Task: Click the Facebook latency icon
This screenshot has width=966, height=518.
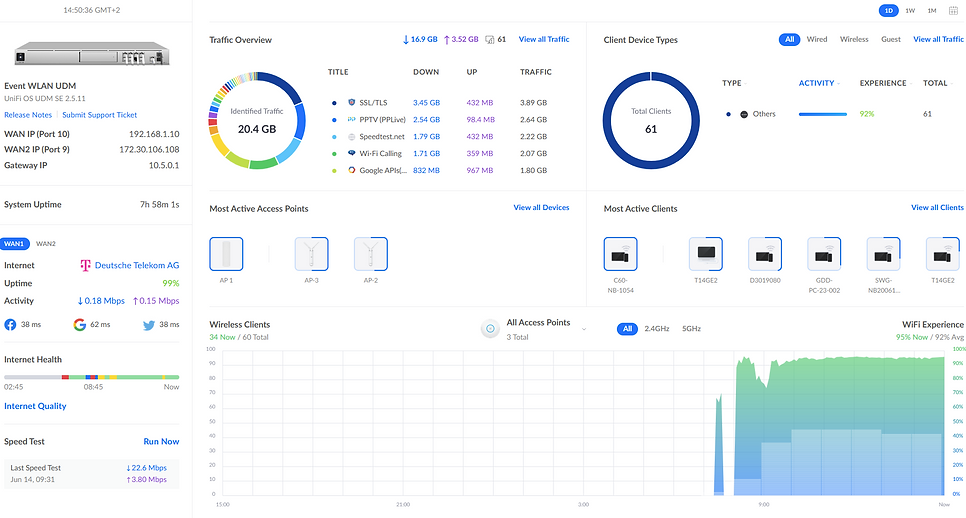Action: 10,325
